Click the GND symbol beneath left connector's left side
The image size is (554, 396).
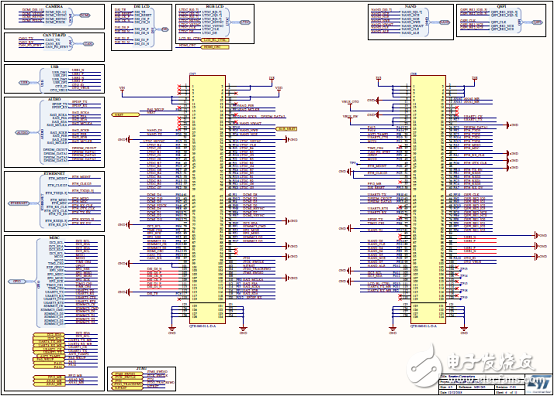(172, 329)
